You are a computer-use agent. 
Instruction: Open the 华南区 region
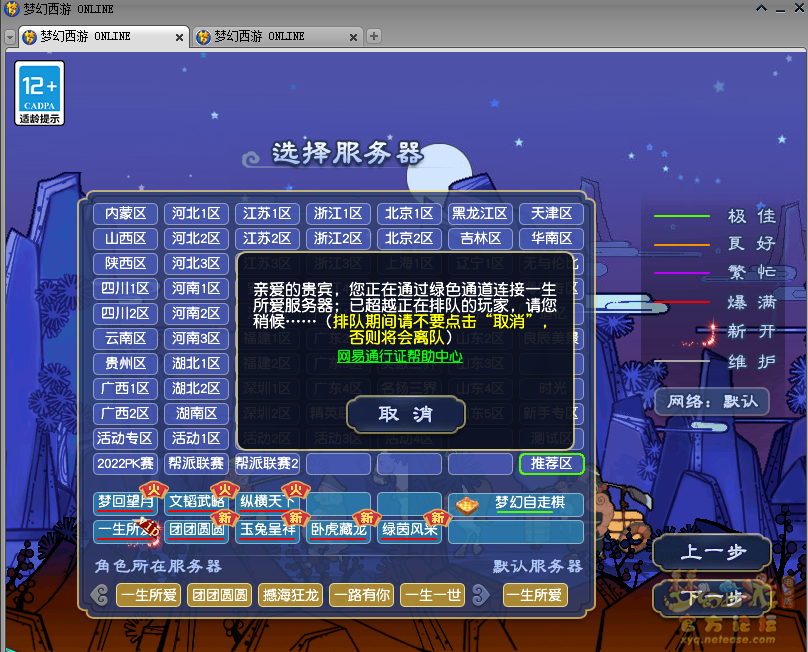pyautogui.click(x=551, y=238)
